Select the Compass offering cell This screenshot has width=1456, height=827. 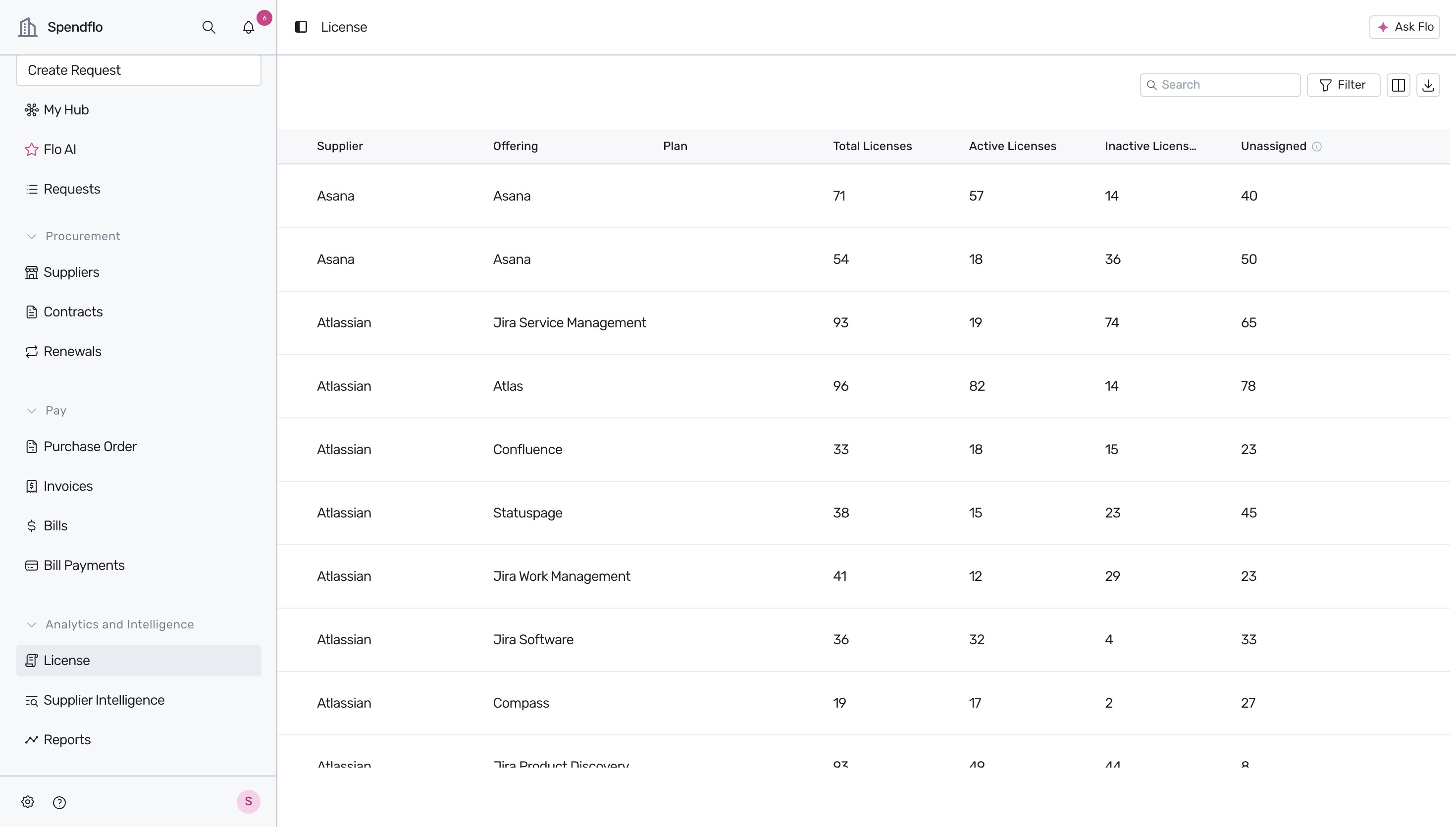tap(520, 703)
